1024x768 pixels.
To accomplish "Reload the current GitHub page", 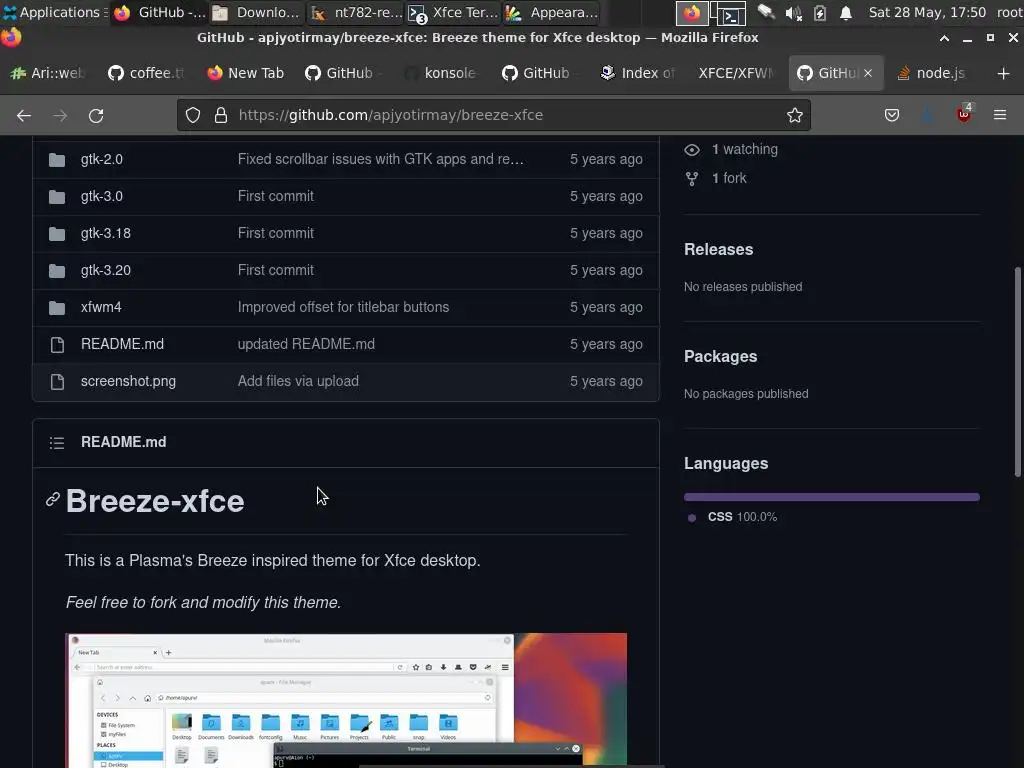I will pyautogui.click(x=96, y=116).
